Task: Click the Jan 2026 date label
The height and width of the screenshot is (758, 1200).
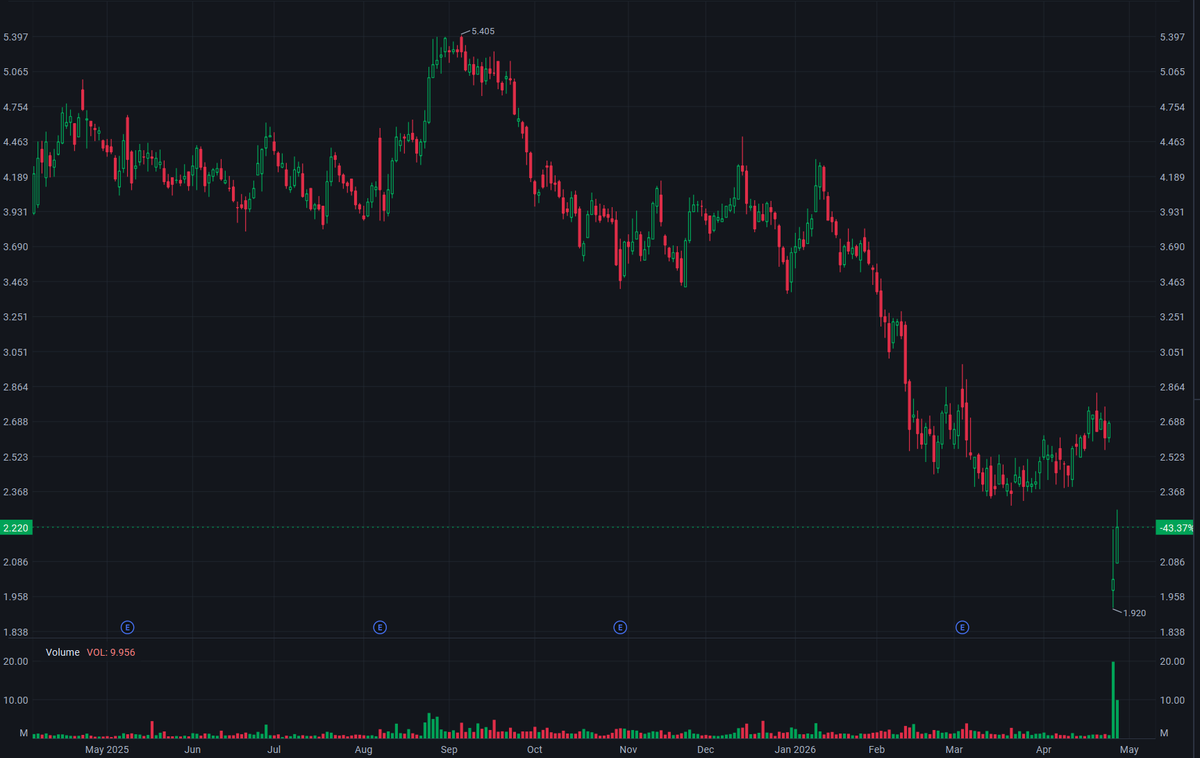Action: pos(797,749)
